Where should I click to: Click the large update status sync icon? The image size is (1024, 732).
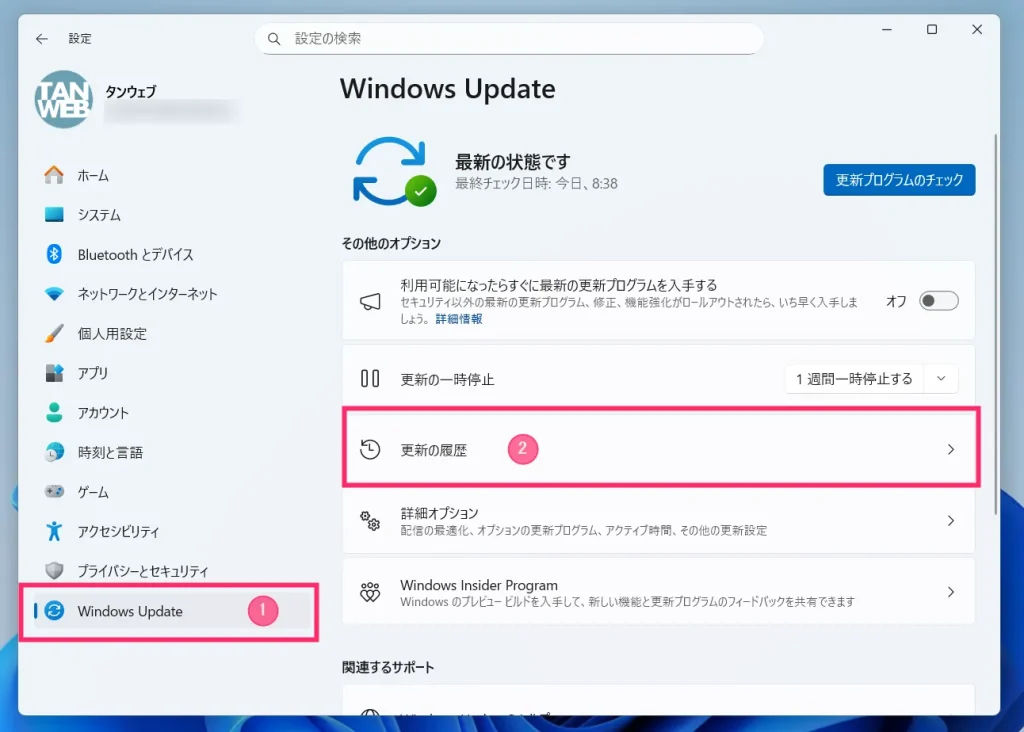pos(394,171)
